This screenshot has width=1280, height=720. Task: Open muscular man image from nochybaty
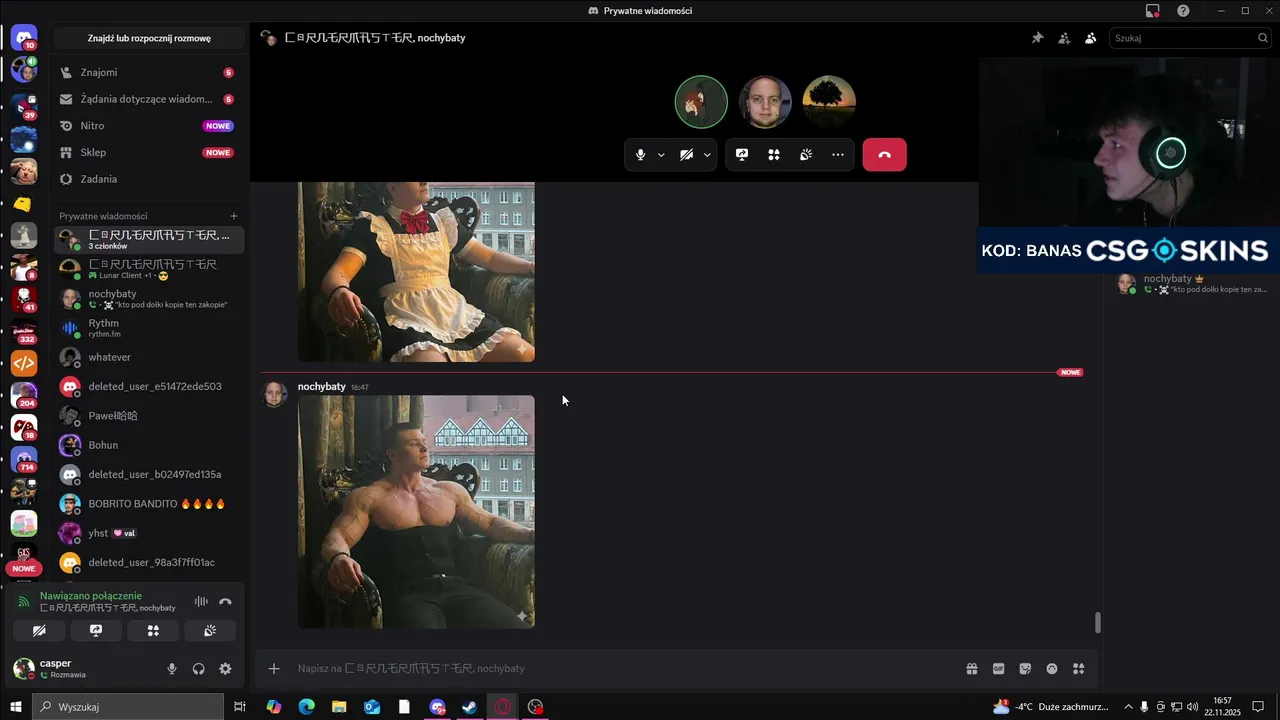click(x=416, y=512)
